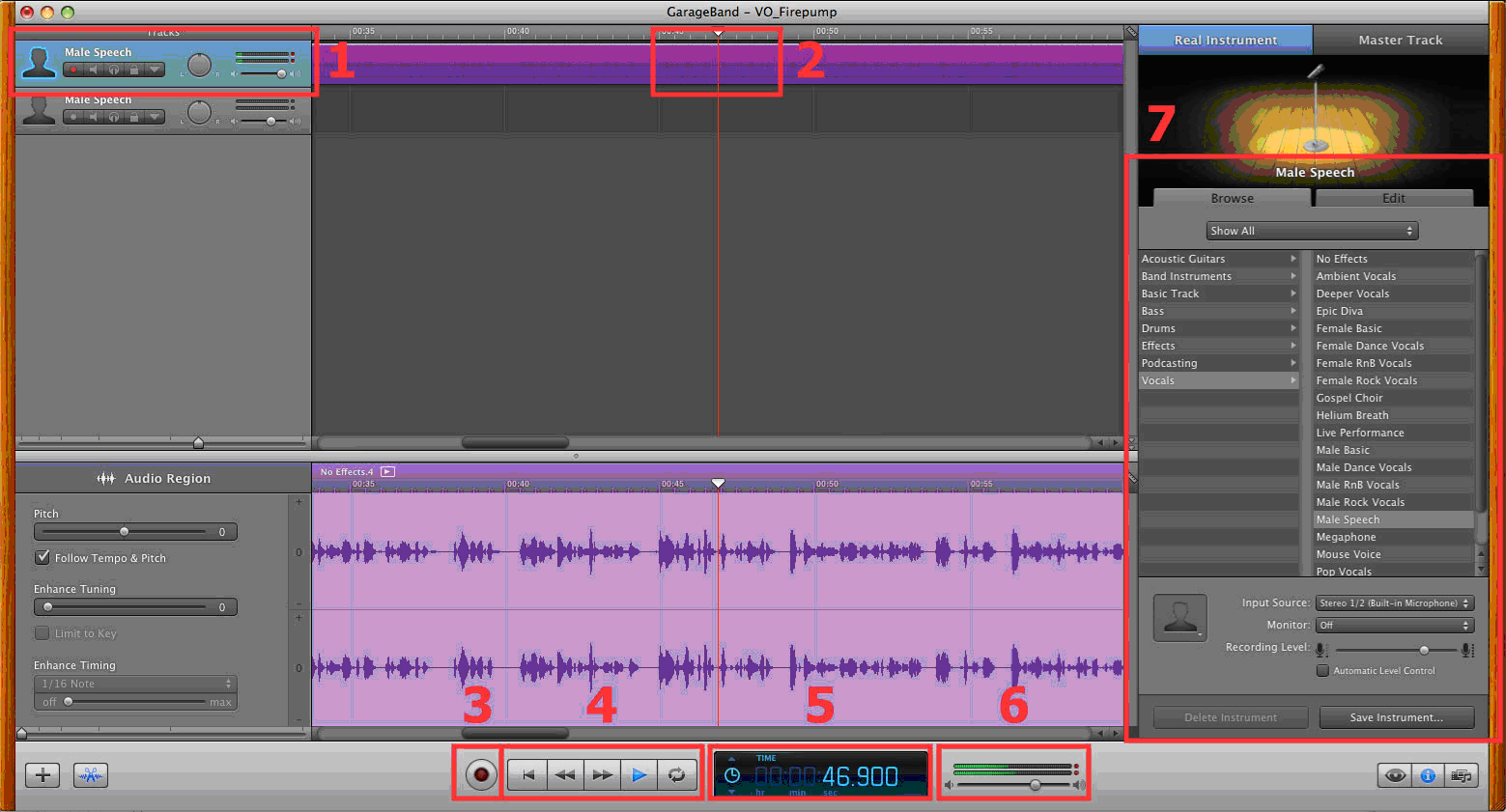
Task: Select Male Basic in vocals list
Action: coord(1343,450)
